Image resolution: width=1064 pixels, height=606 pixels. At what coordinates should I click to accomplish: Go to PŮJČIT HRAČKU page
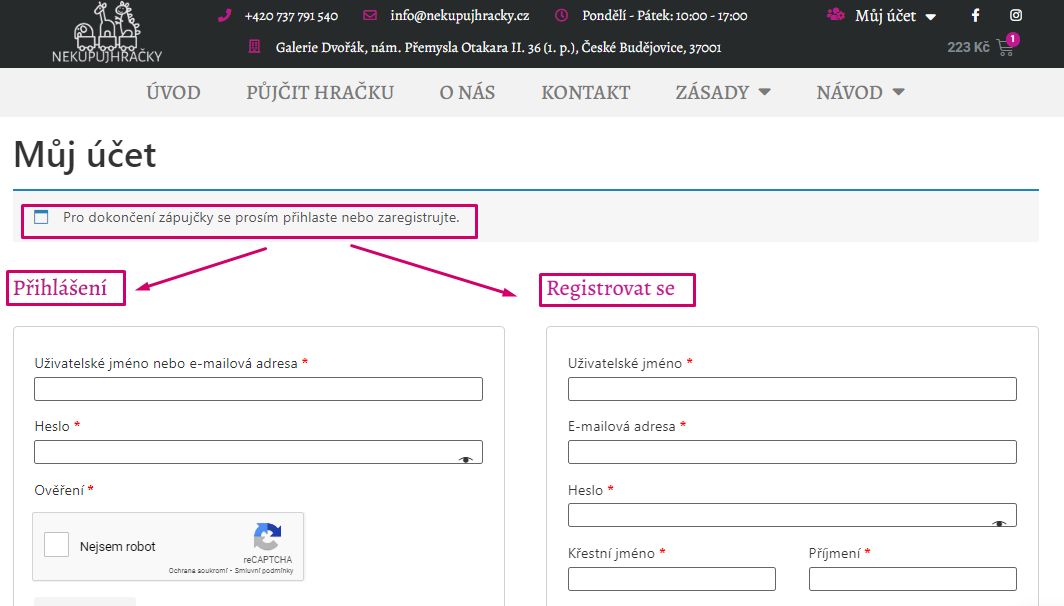pos(320,92)
